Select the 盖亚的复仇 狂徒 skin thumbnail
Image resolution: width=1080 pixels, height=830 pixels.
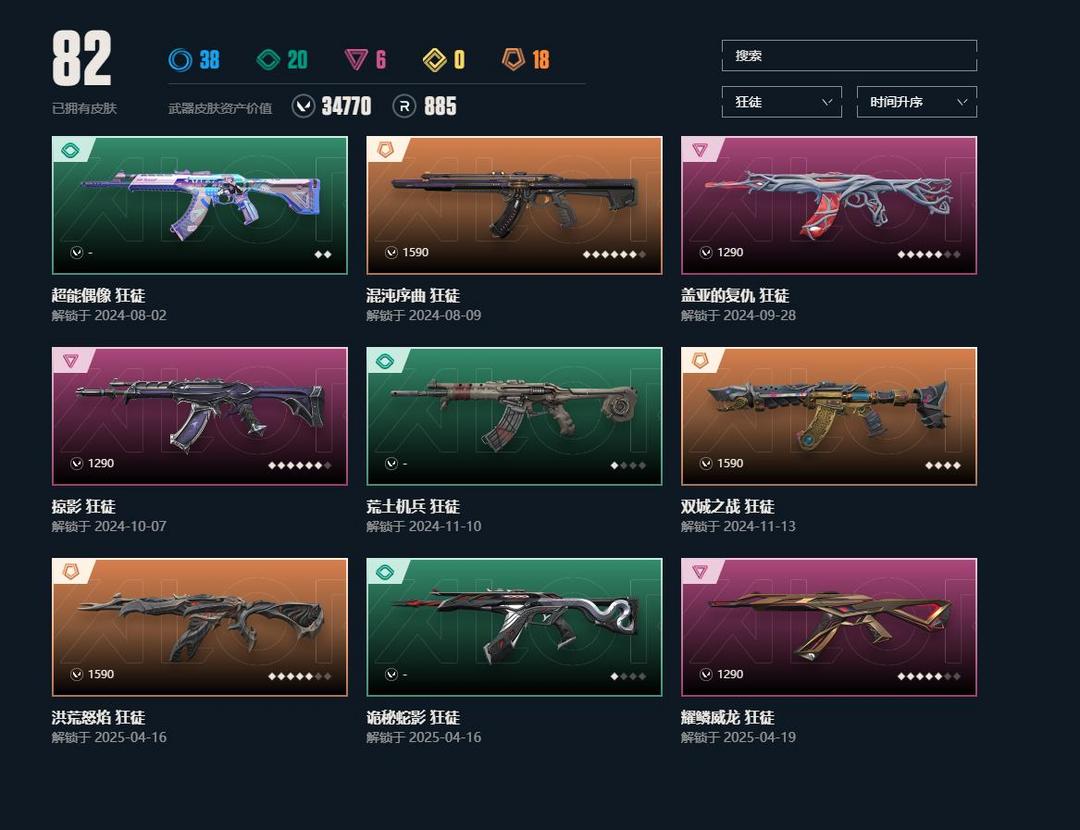(829, 205)
